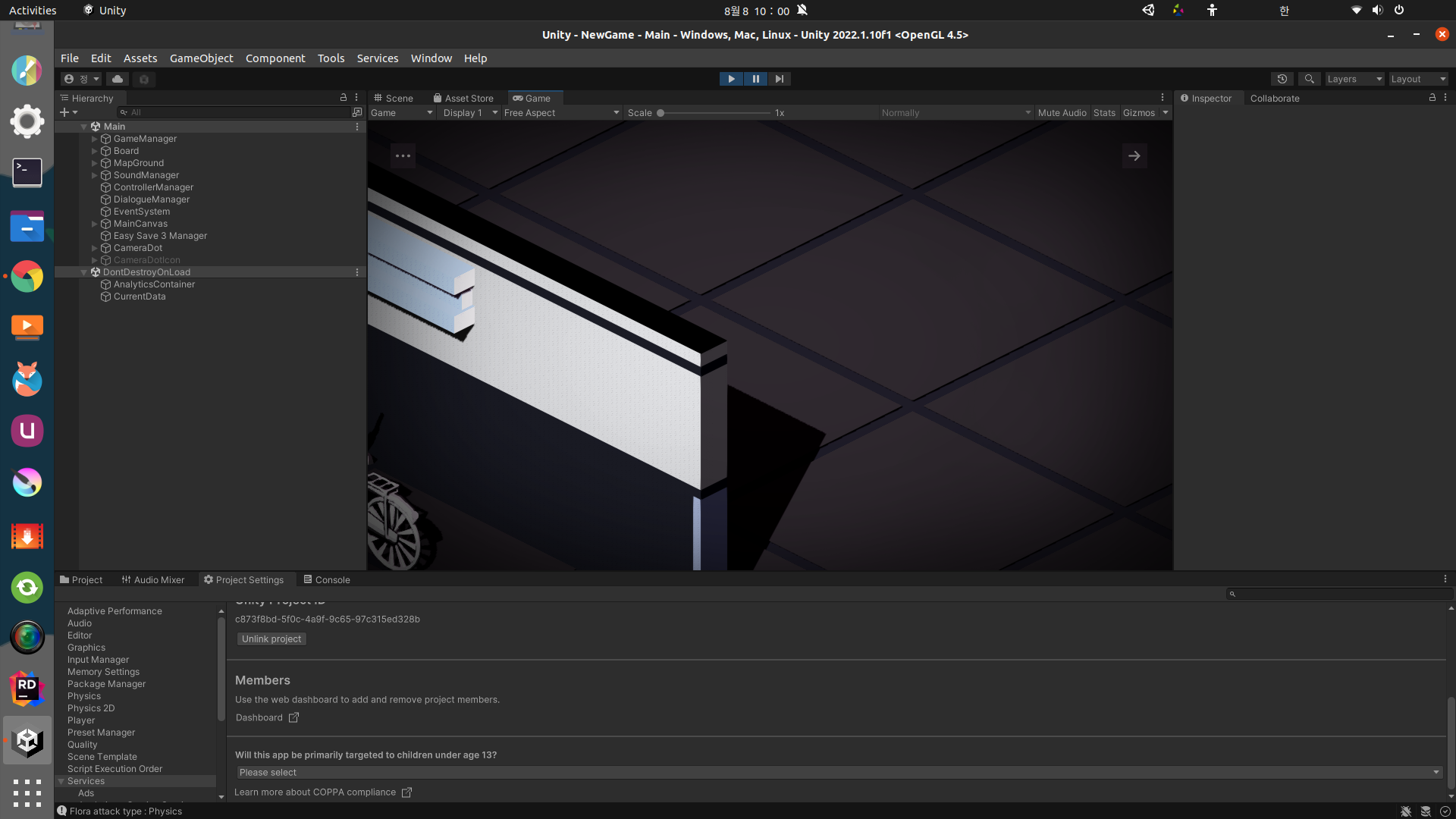1456x819 pixels.
Task: Open the Layout dropdown
Action: click(x=1418, y=79)
